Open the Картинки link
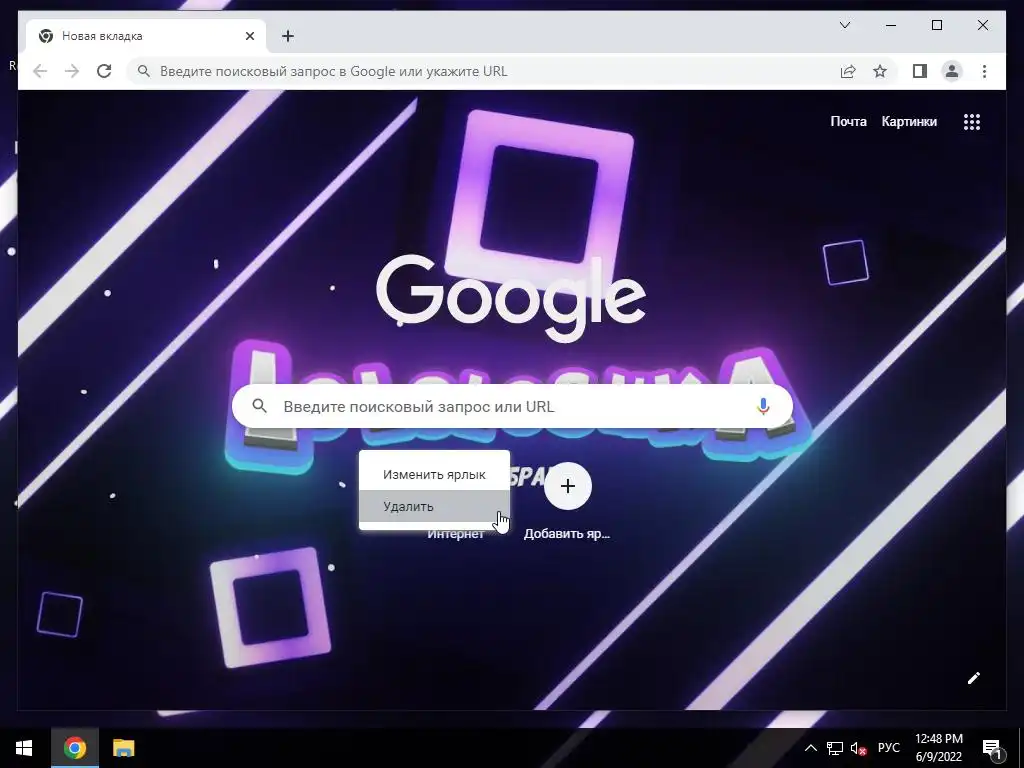Viewport: 1024px width, 768px height. 909,121
